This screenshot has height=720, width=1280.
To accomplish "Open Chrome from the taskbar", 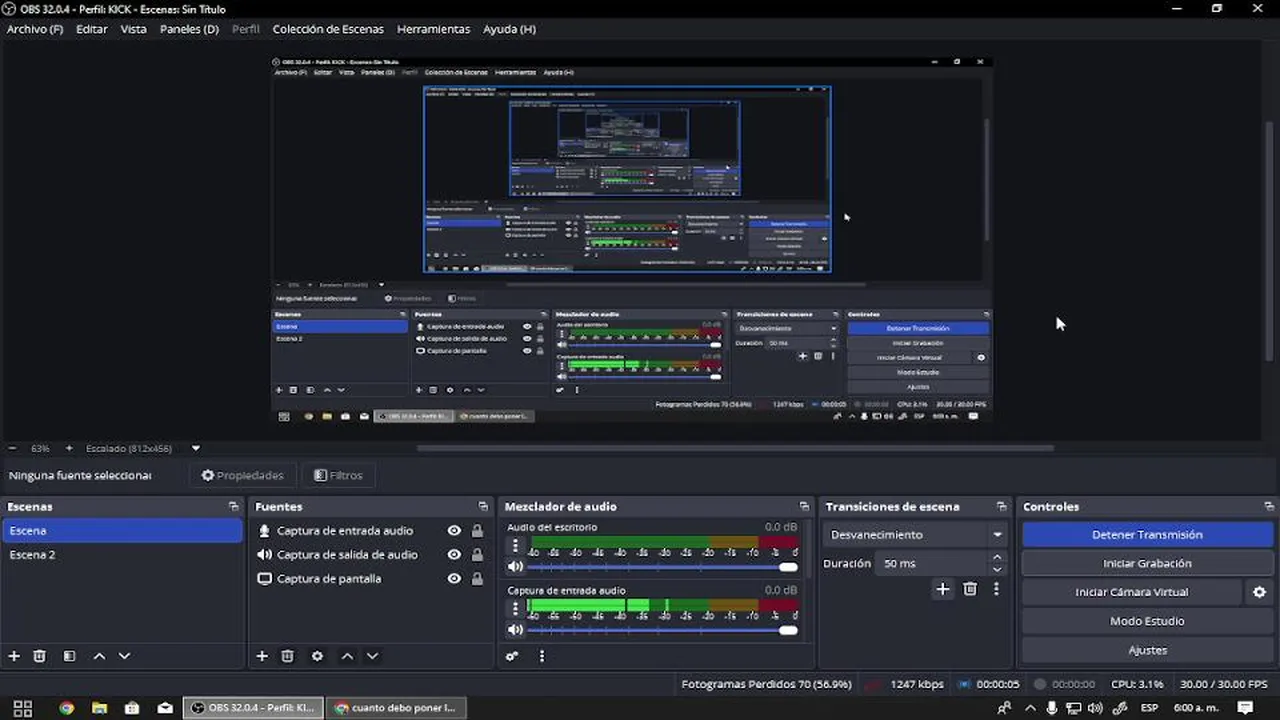I will [x=66, y=708].
